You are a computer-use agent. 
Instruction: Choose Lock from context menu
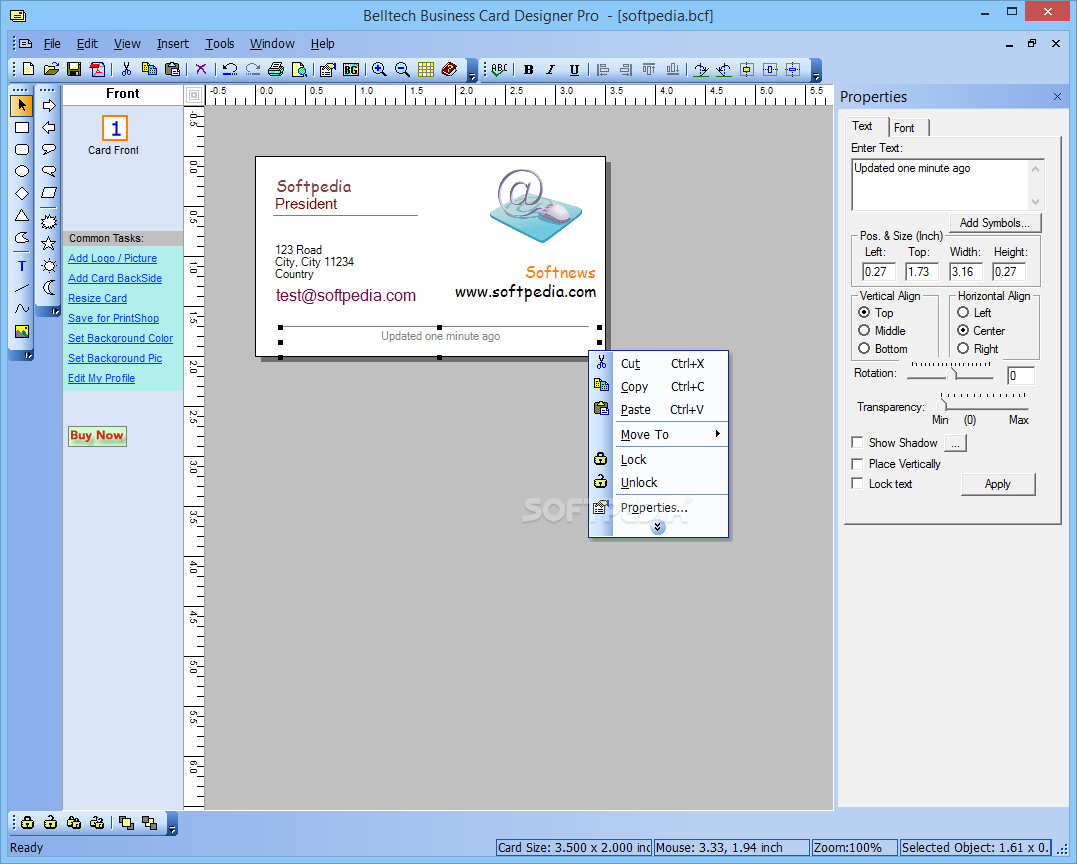coord(659,459)
